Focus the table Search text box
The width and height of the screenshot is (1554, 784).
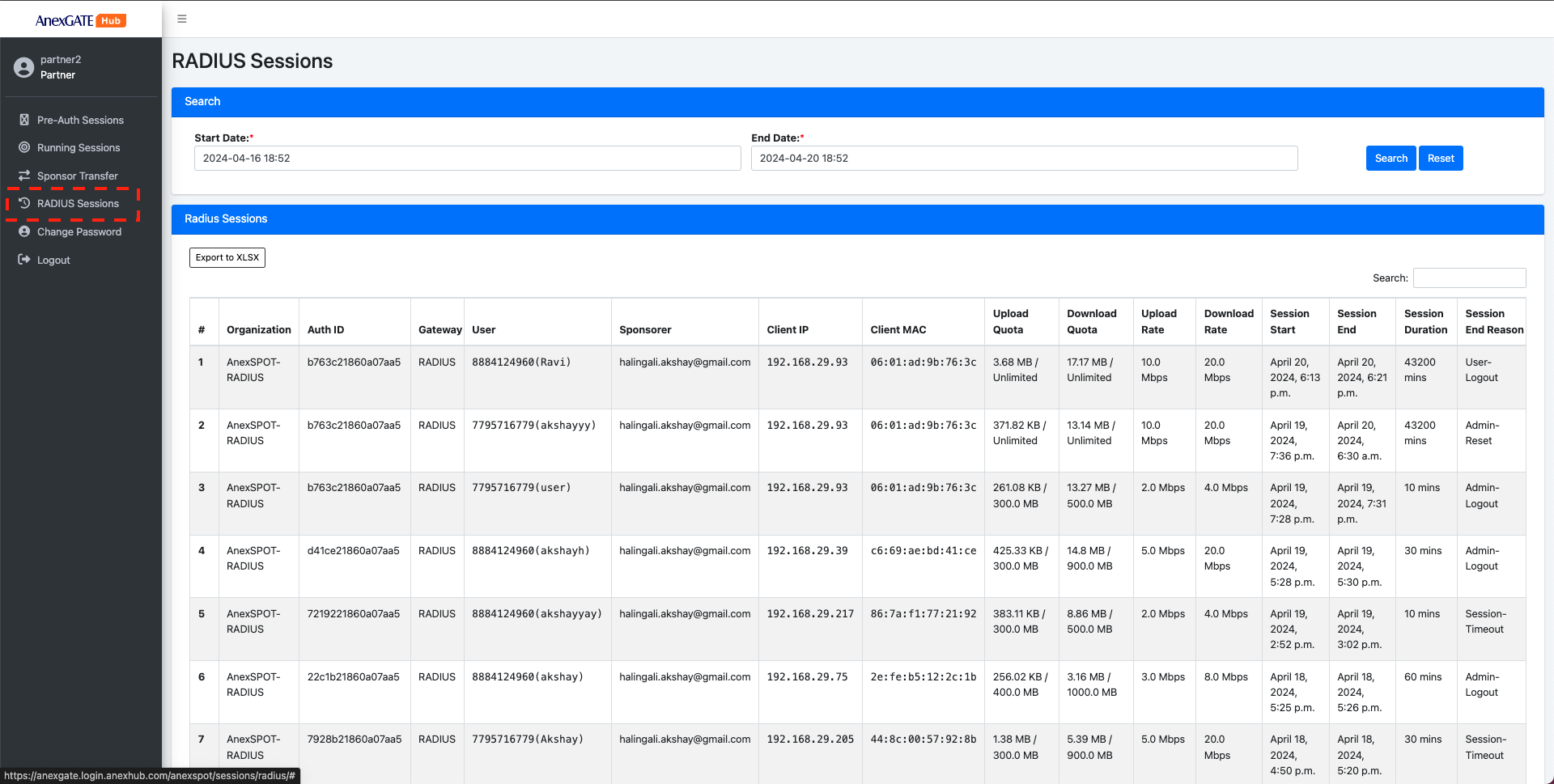[x=1469, y=278]
